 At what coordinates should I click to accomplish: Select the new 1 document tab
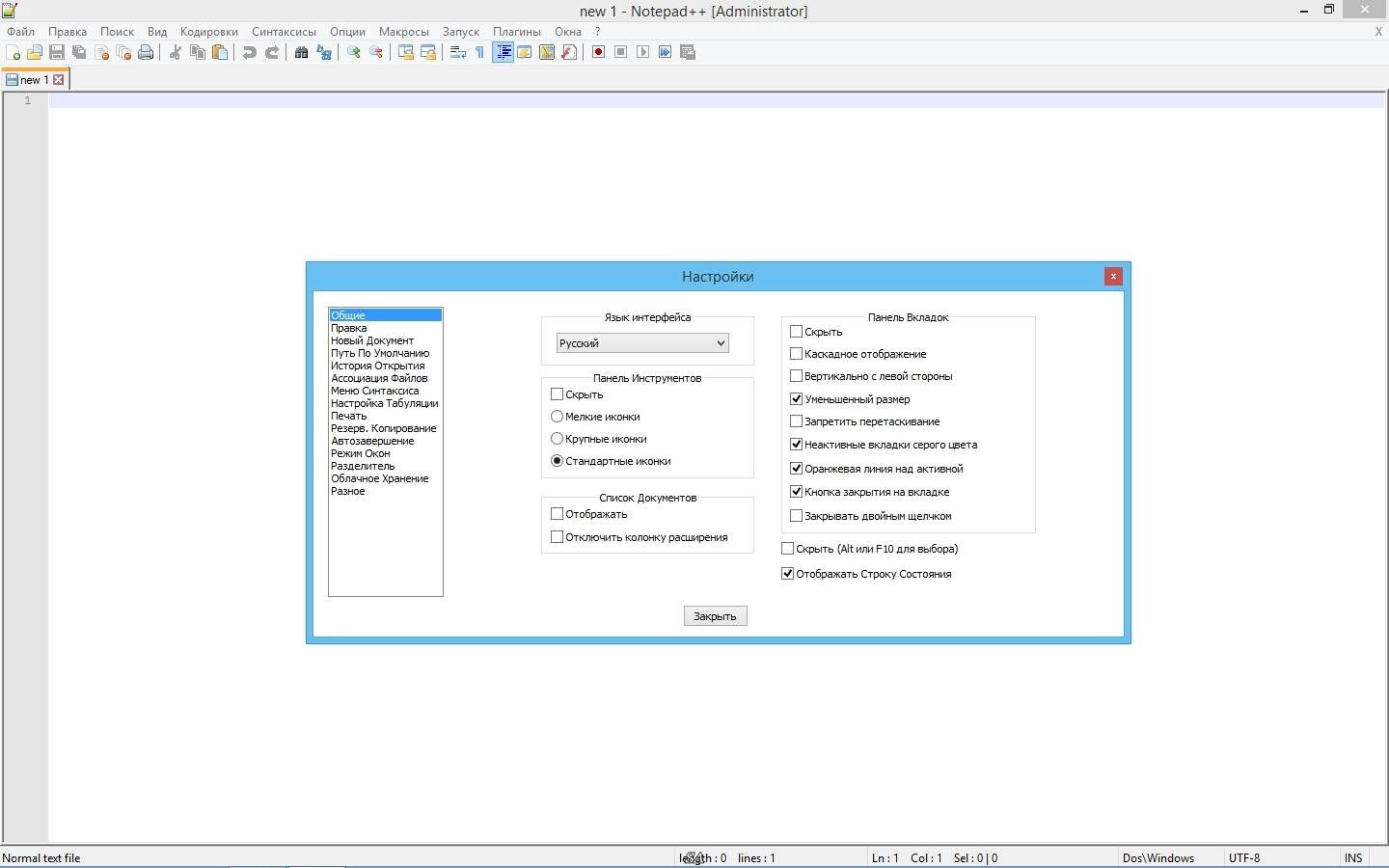34,80
